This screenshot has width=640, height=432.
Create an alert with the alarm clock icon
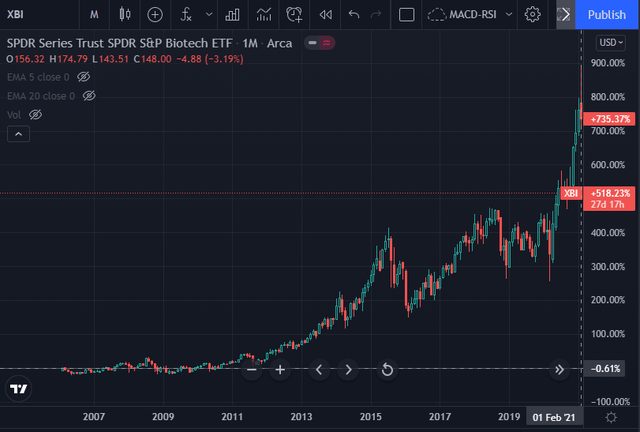(294, 15)
